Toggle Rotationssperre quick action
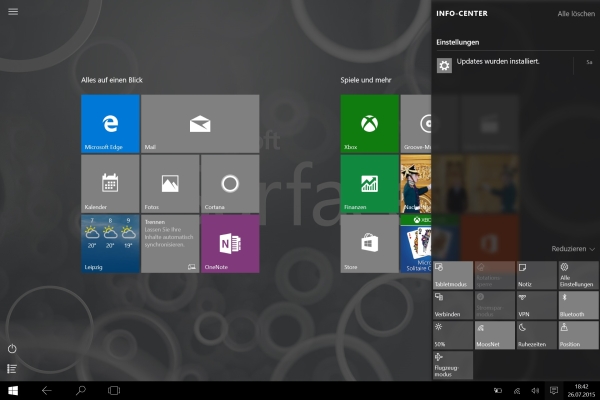 coord(495,275)
